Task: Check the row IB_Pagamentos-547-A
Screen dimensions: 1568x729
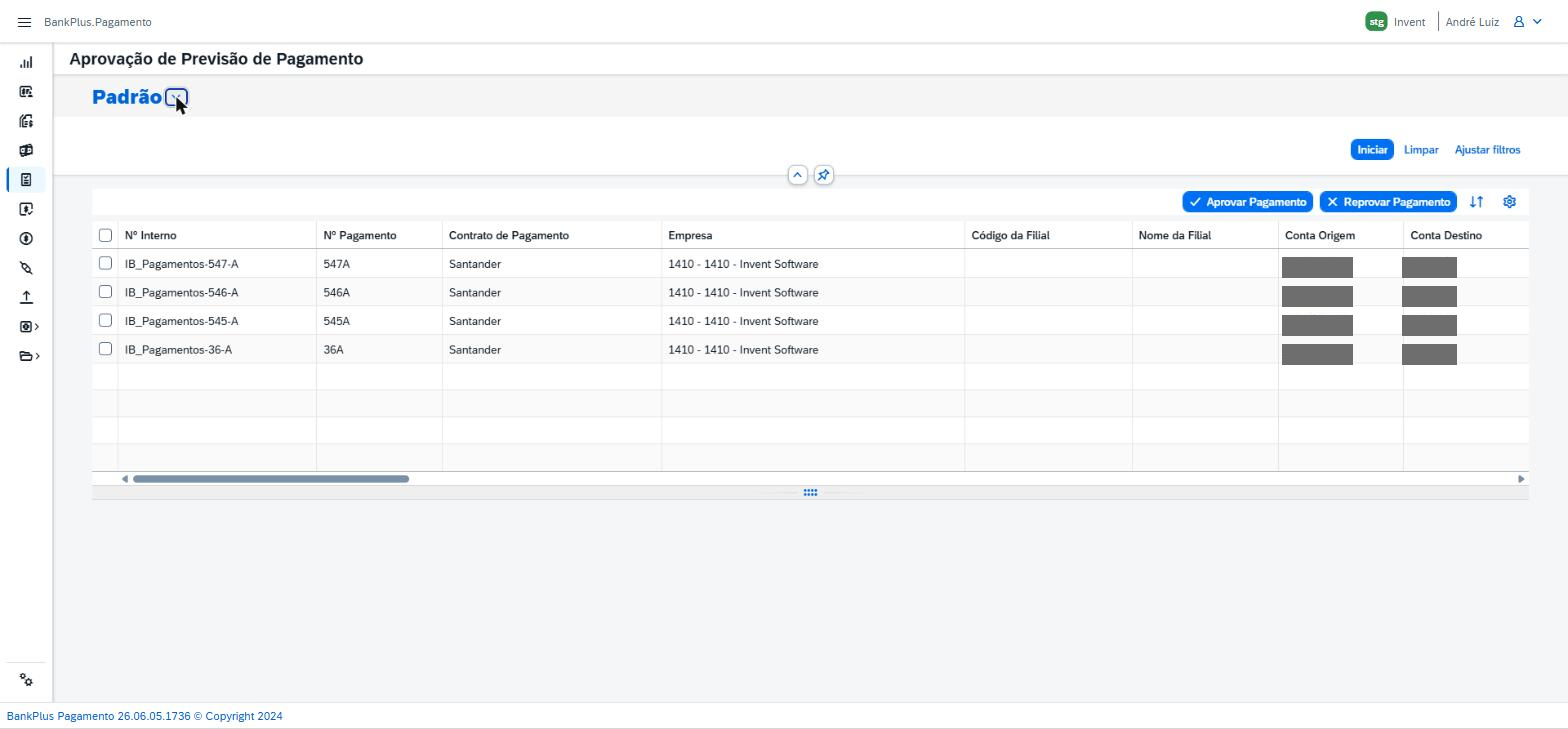Action: [x=105, y=263]
